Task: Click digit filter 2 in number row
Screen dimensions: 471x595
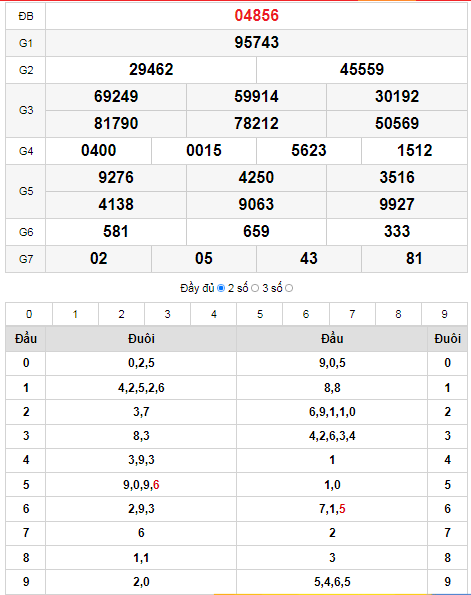Action: (121, 314)
